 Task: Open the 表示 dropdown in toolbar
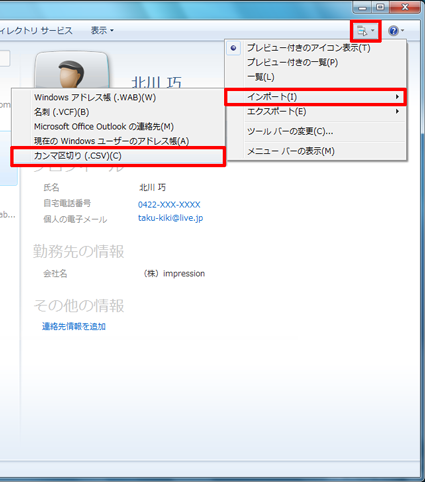coord(102,31)
